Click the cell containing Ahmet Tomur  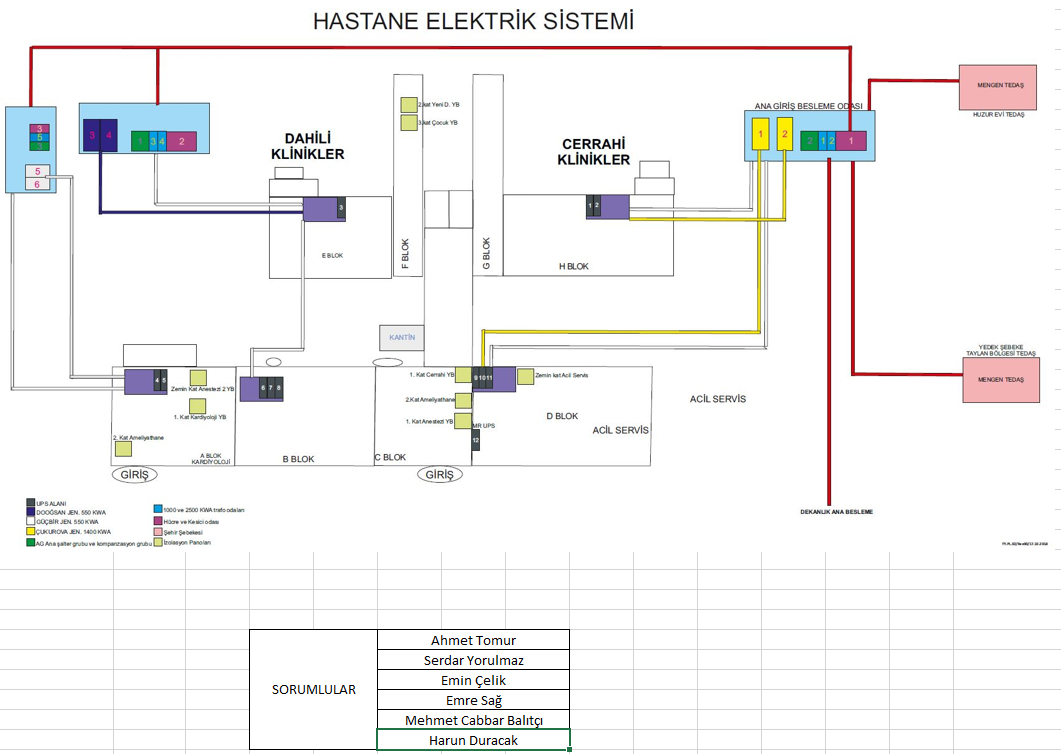pyautogui.click(x=473, y=640)
